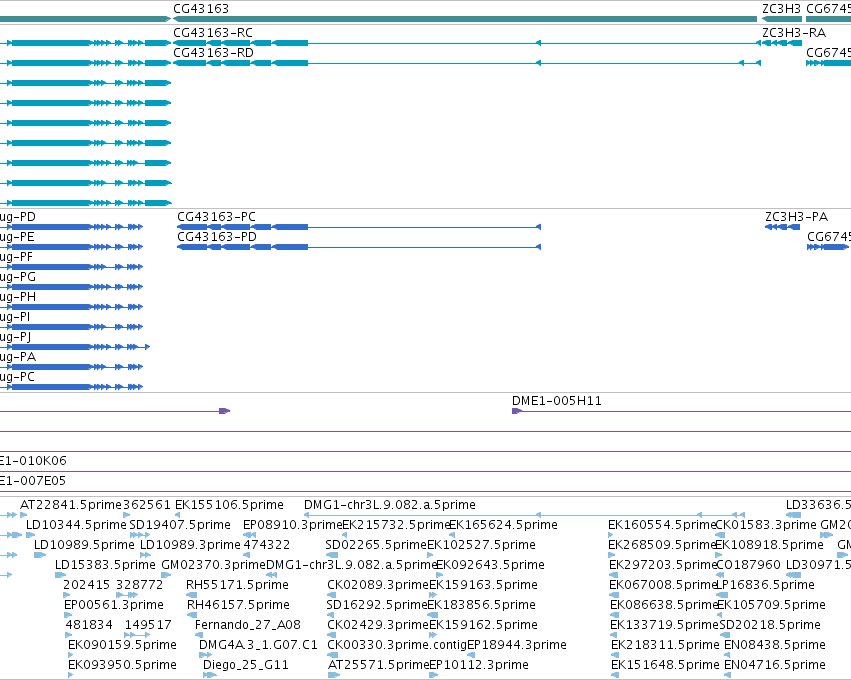Click the CO187960 EST label
The width and height of the screenshot is (851, 680).
click(748, 565)
